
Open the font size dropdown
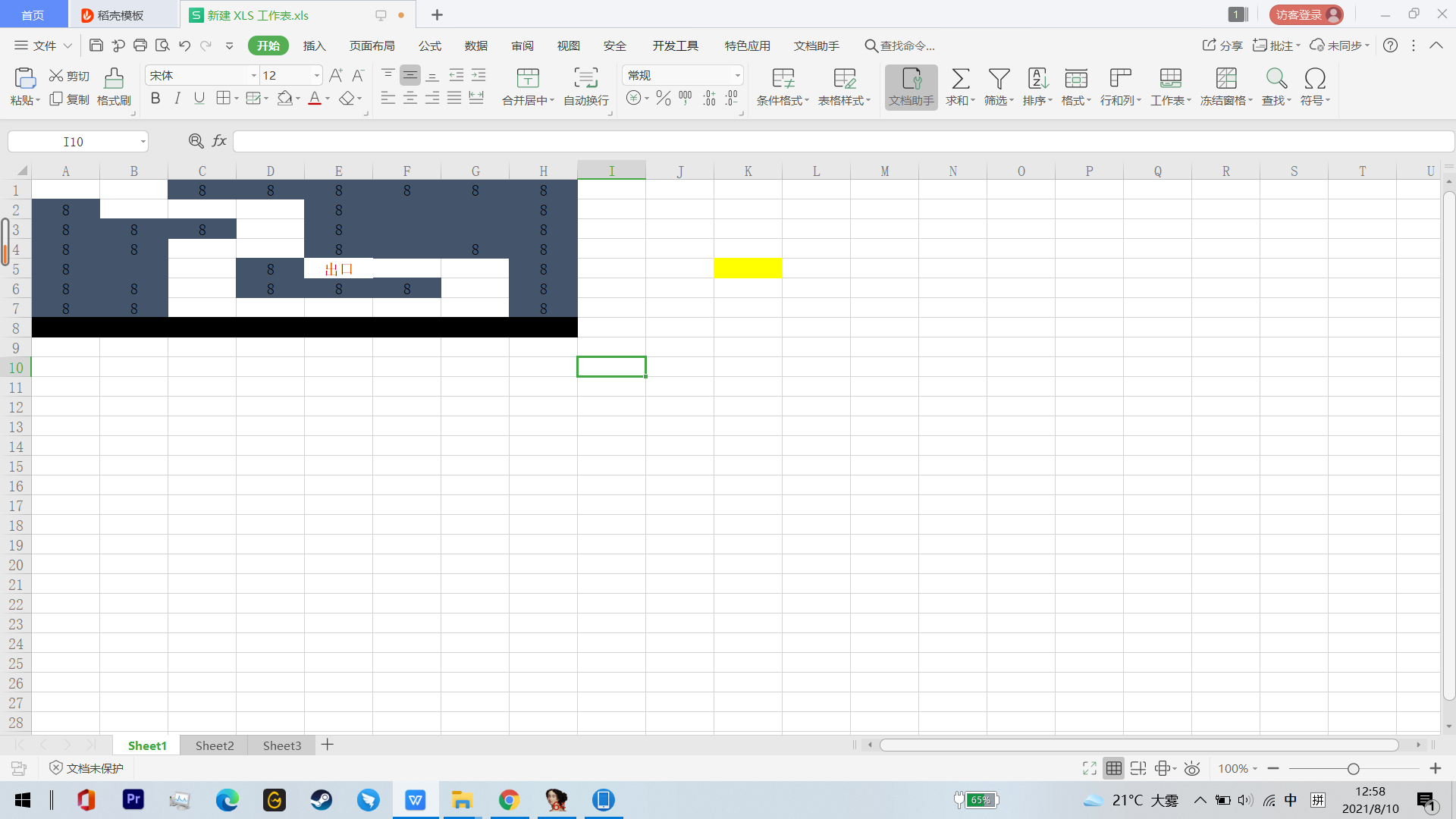(x=317, y=76)
